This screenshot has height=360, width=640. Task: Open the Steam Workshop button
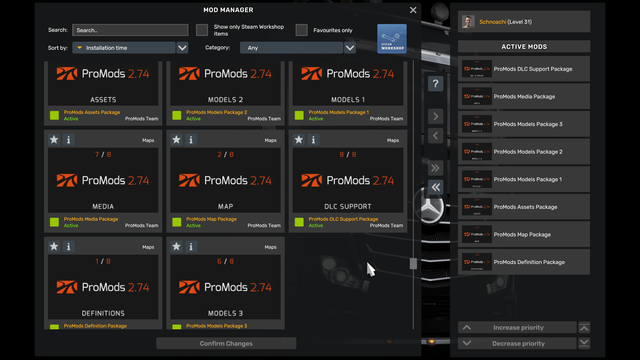point(392,39)
